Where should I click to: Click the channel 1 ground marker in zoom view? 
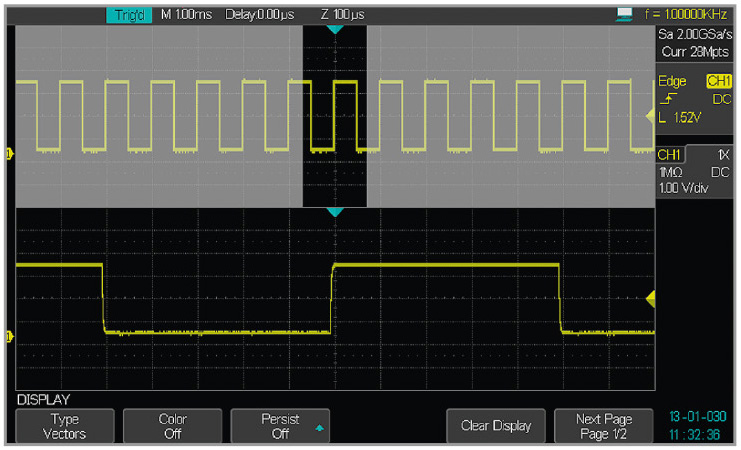point(10,336)
